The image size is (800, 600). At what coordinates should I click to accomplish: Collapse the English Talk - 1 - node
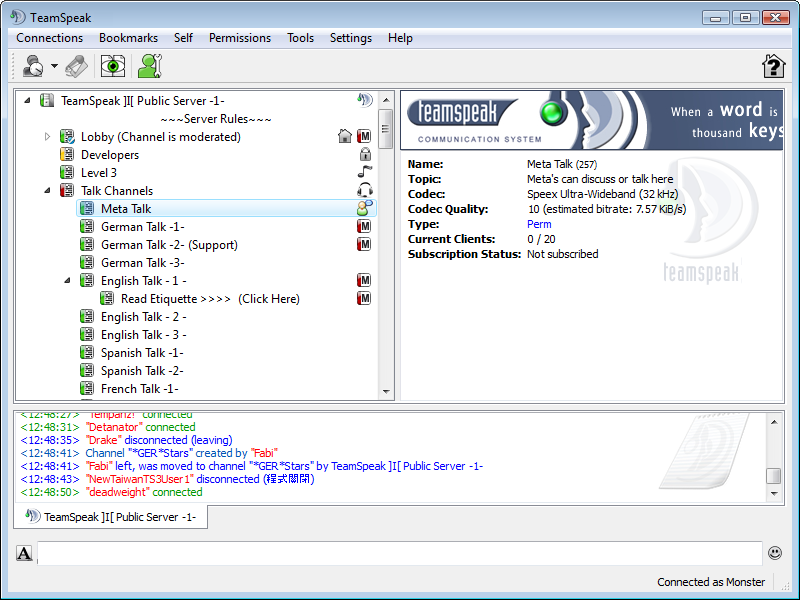pyautogui.click(x=67, y=281)
